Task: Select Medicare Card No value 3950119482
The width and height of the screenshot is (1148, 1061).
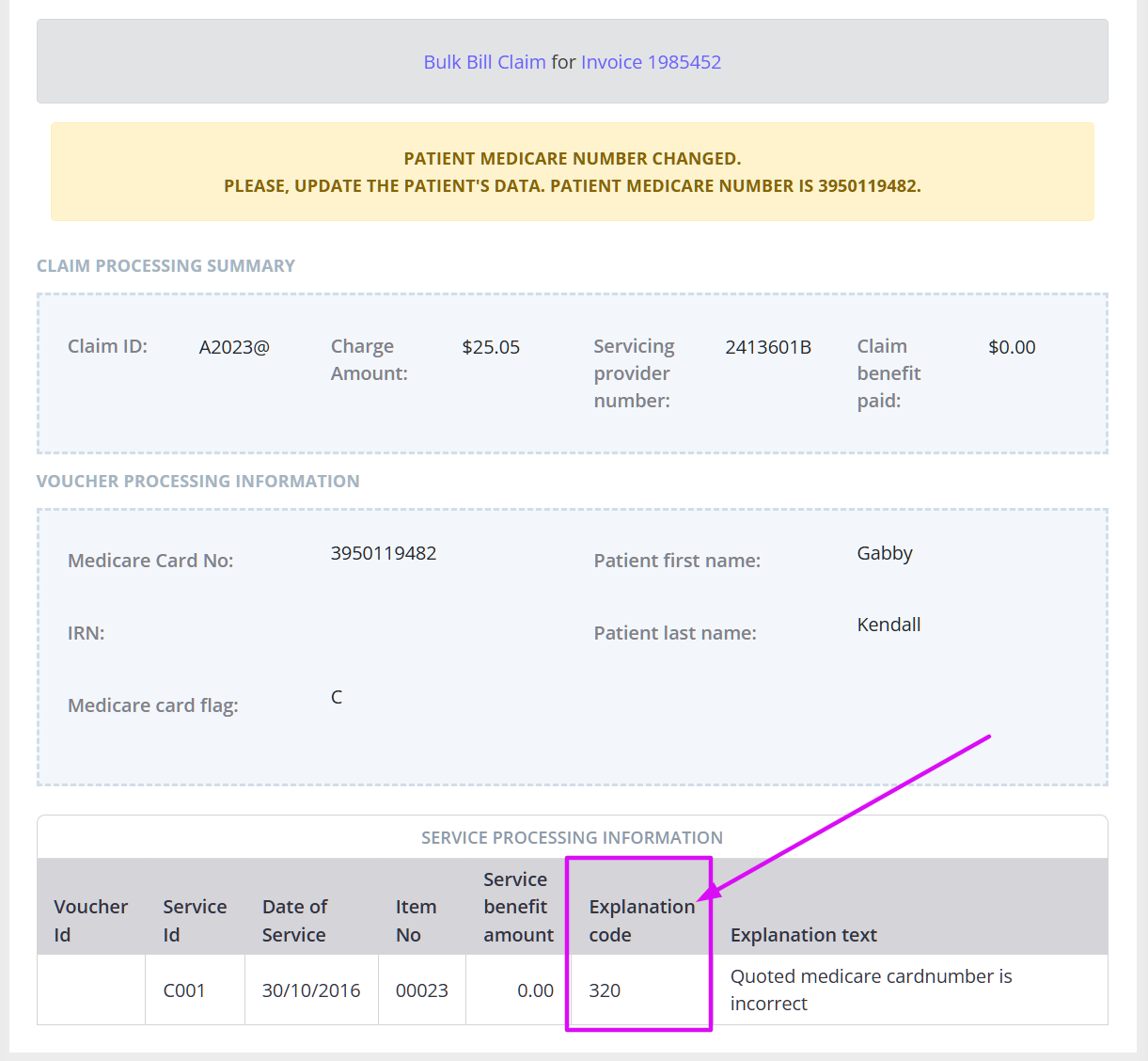Action: click(384, 553)
